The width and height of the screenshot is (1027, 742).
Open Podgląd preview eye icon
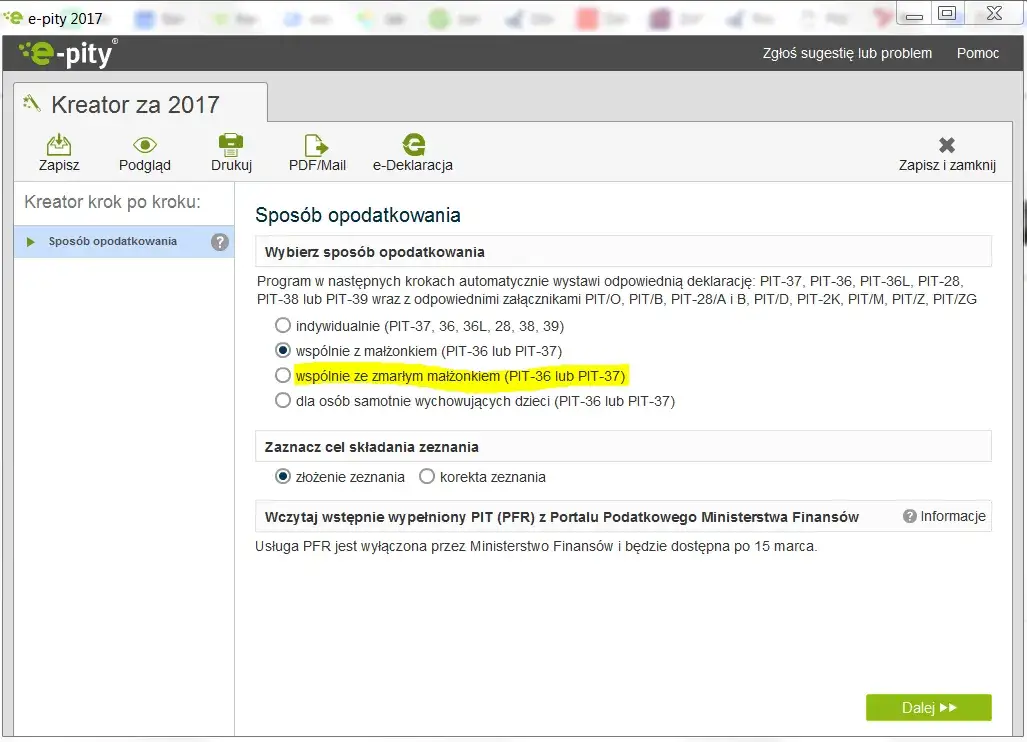pyautogui.click(x=145, y=145)
